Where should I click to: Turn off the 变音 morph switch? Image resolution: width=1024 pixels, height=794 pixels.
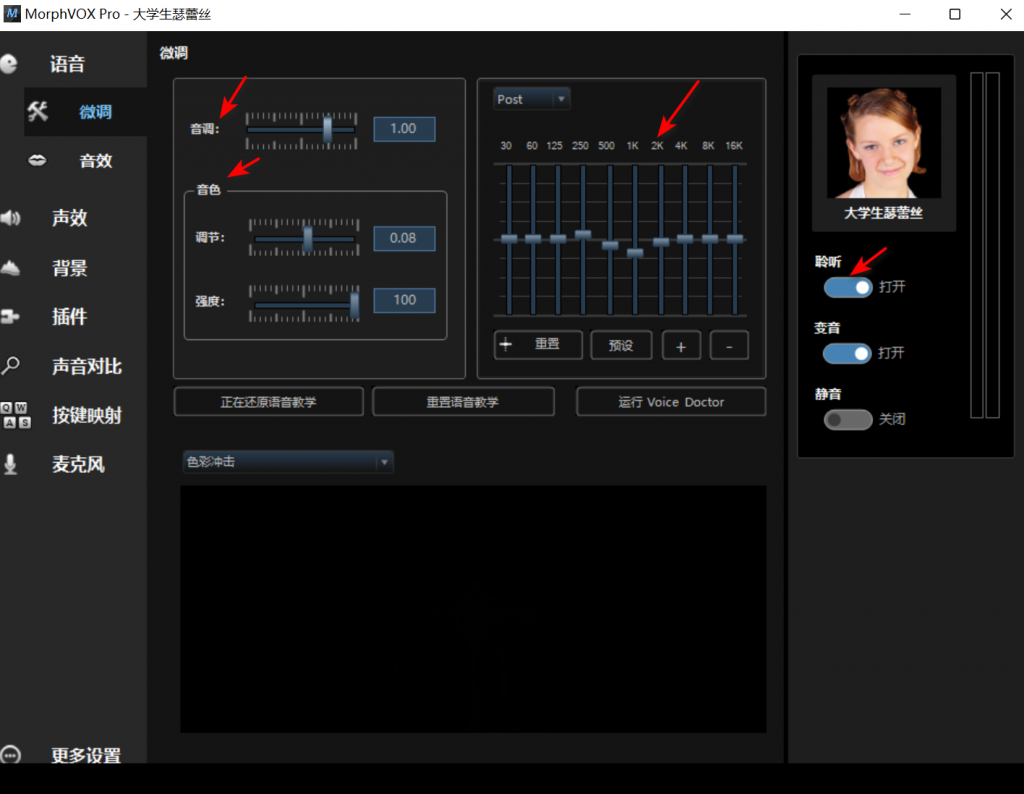[x=847, y=353]
